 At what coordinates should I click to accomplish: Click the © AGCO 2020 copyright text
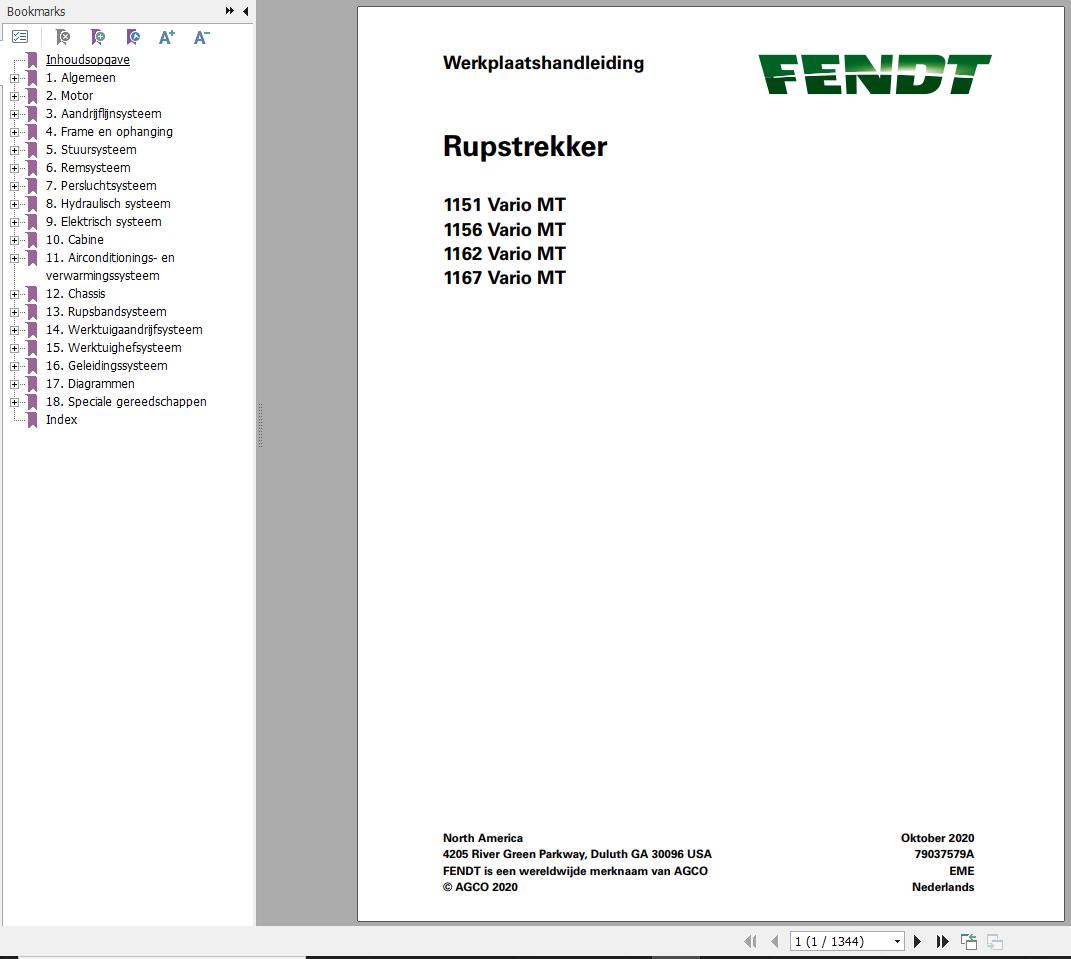[480, 887]
